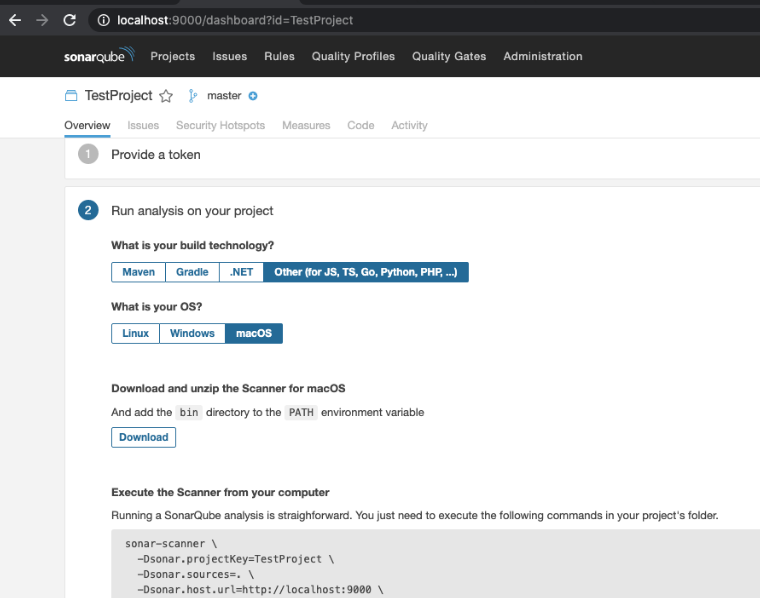Click the site info icon in address bar
This screenshot has width=760, height=598.
tap(104, 20)
